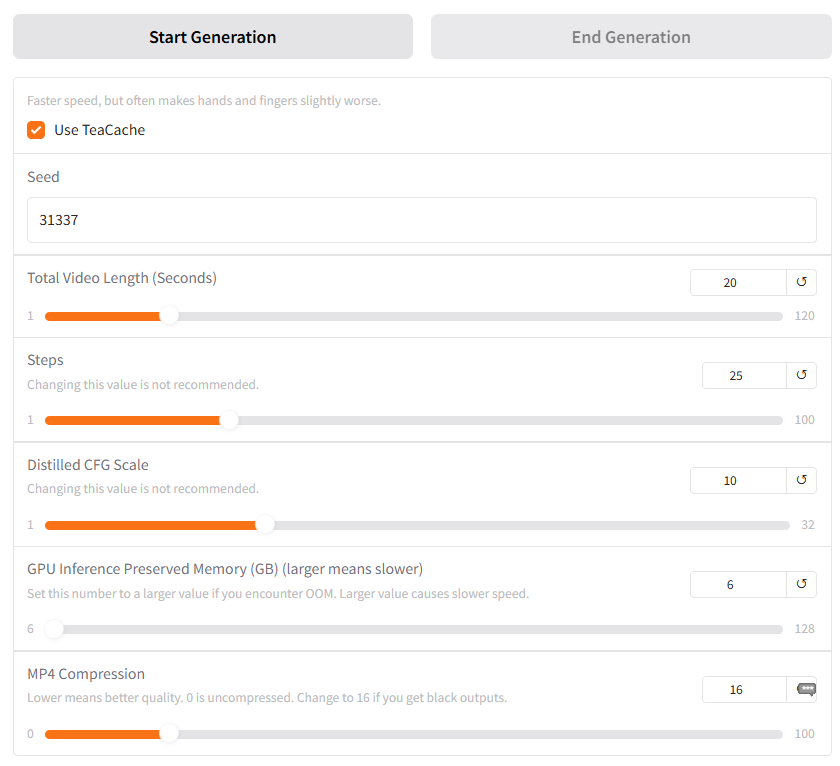Screen dimensions: 840x766
Task: Click Start Generation button
Action: (x=213, y=36)
